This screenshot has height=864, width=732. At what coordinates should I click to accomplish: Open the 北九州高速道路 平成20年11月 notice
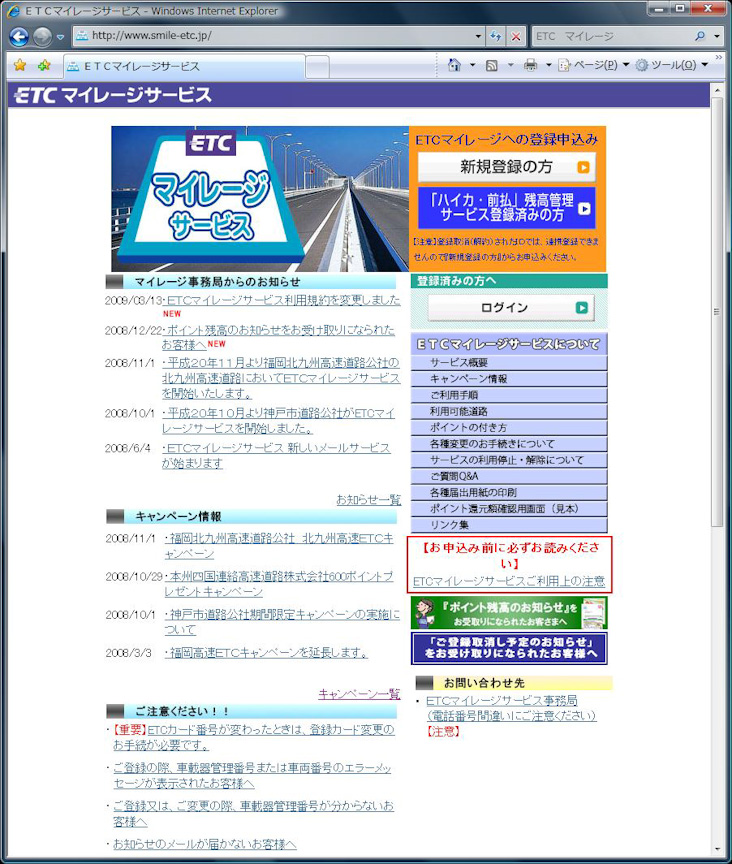coord(281,378)
